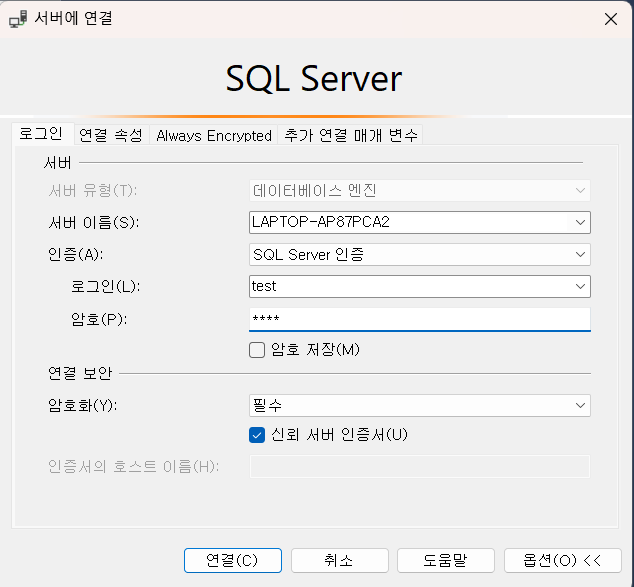Click the server name text LAPTOP-AP87PCA2
Screen dimensions: 634x587
click(x=321, y=222)
